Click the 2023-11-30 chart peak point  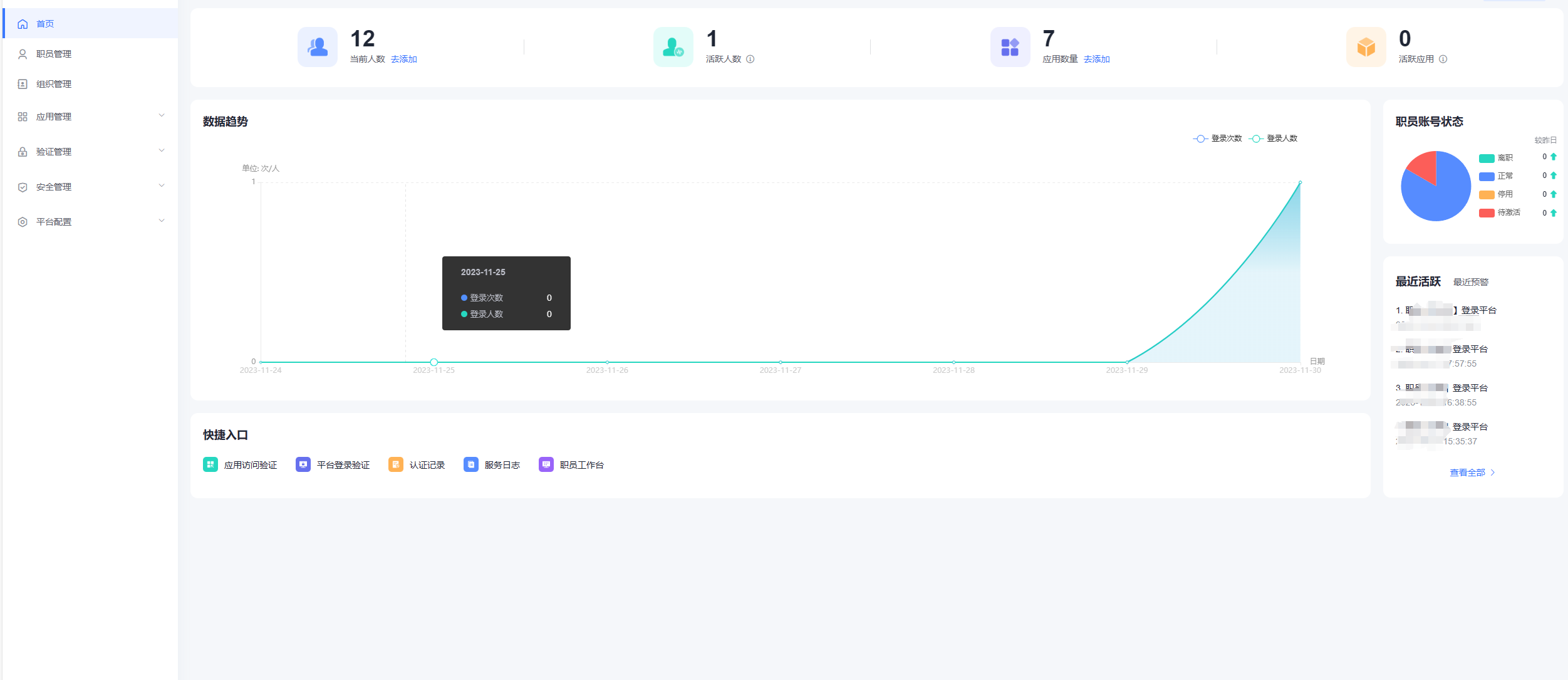pyautogui.click(x=1300, y=182)
